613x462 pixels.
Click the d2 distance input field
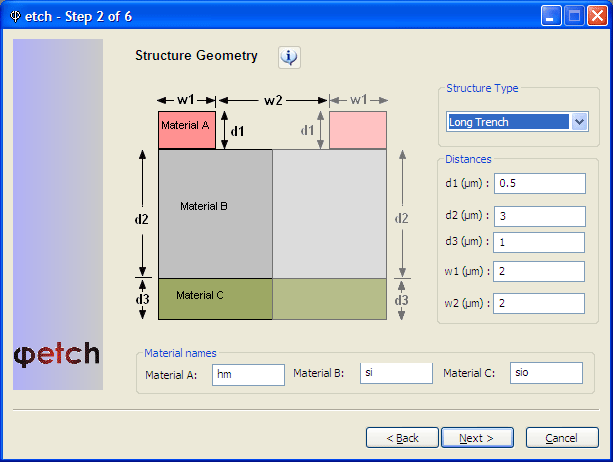(539, 216)
